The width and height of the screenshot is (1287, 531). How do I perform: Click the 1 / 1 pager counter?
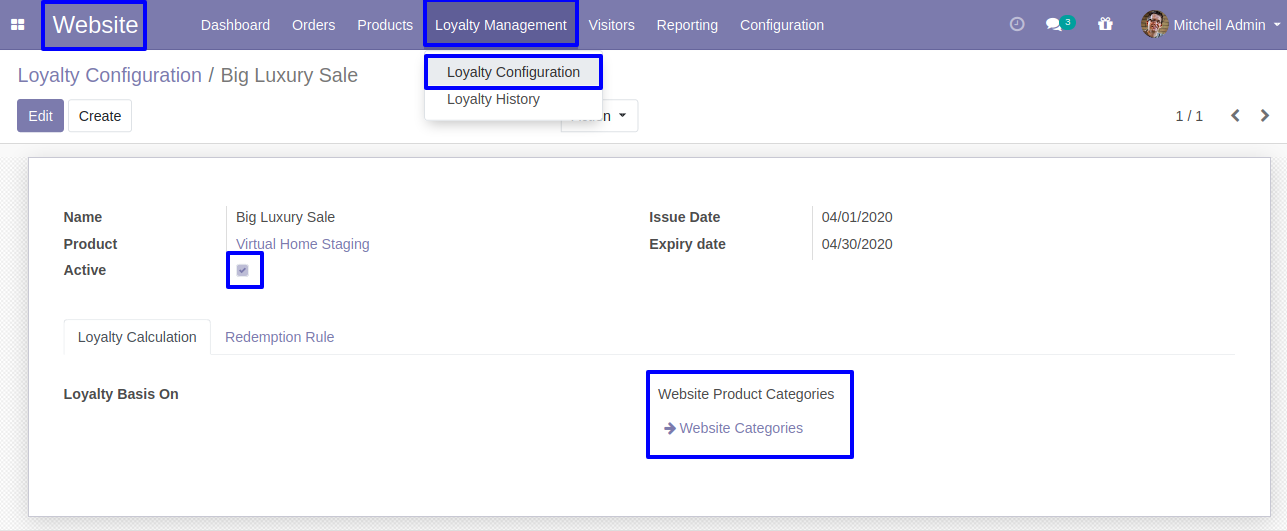pos(1189,116)
